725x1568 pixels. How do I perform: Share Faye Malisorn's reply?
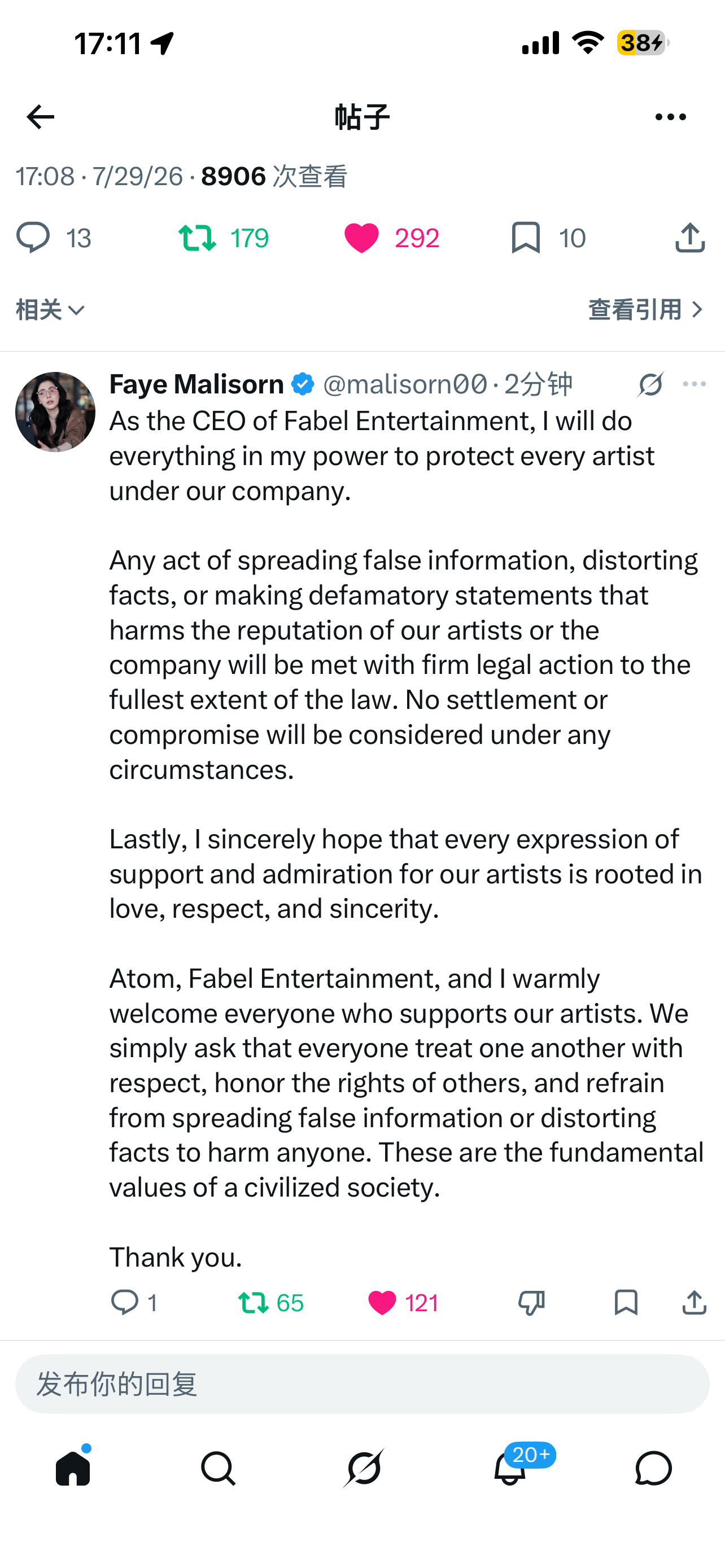click(x=694, y=1303)
